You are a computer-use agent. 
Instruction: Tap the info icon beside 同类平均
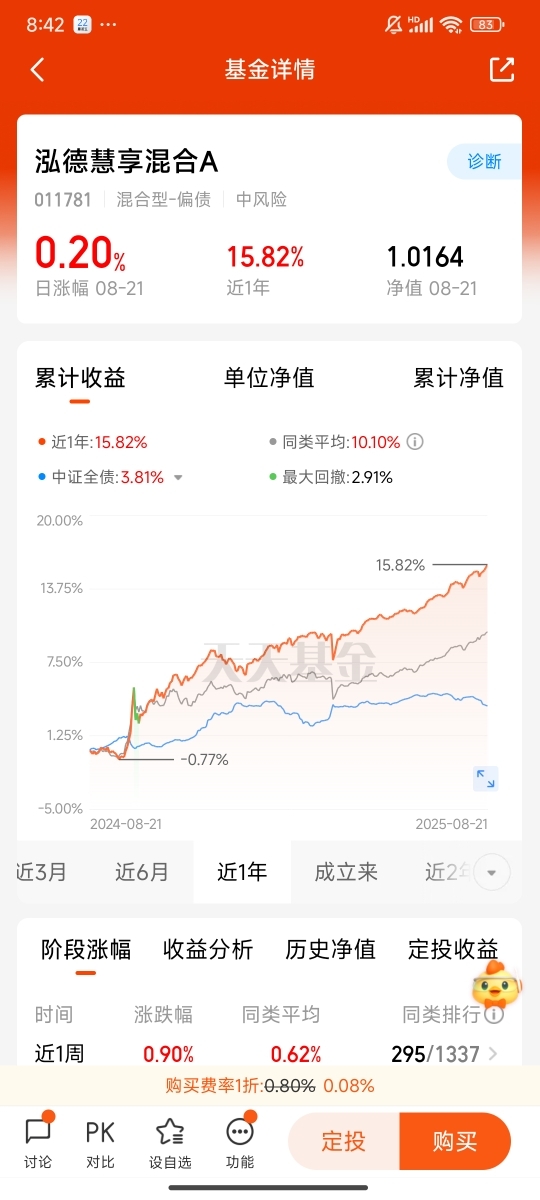415,441
